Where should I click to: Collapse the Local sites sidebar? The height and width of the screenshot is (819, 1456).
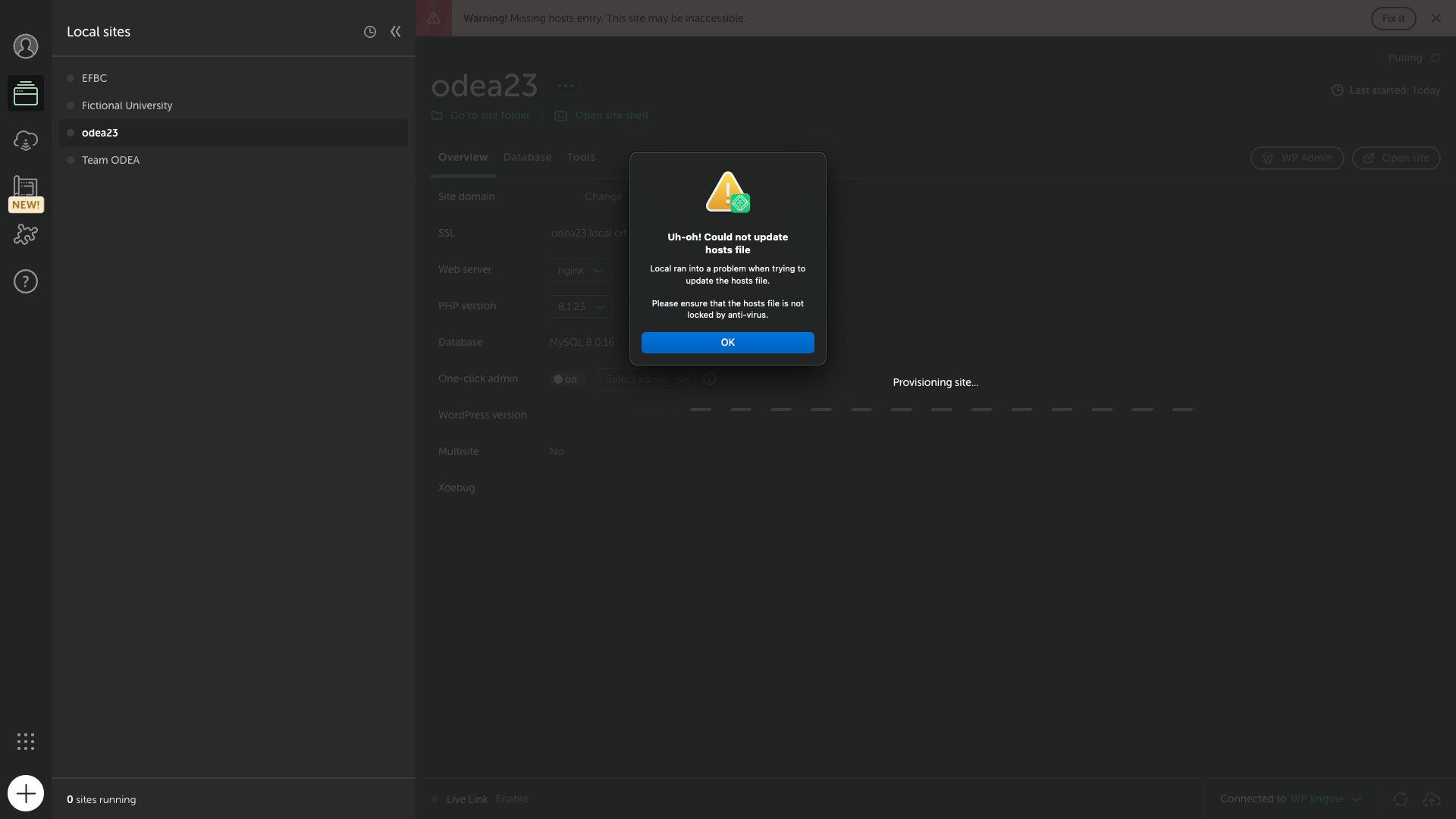point(395,32)
